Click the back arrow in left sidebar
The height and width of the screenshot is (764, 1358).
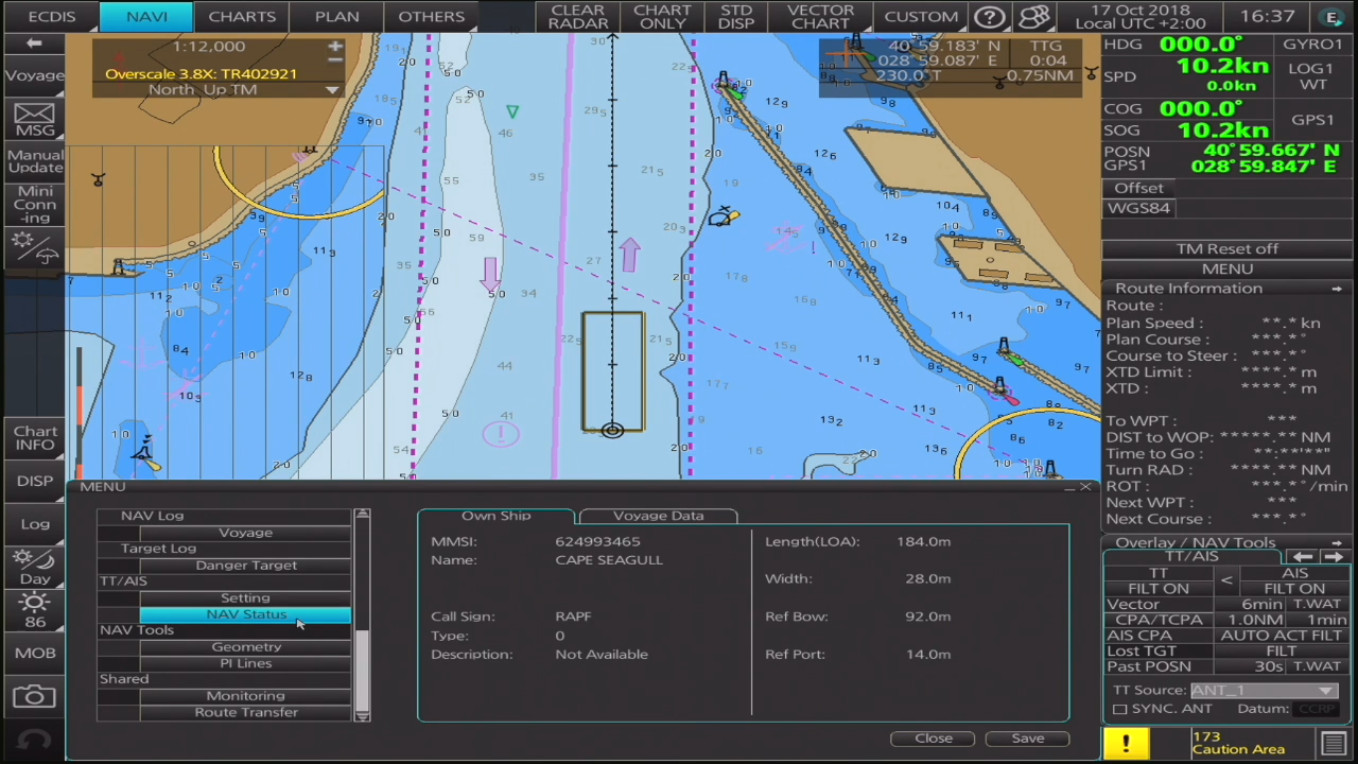click(34, 43)
